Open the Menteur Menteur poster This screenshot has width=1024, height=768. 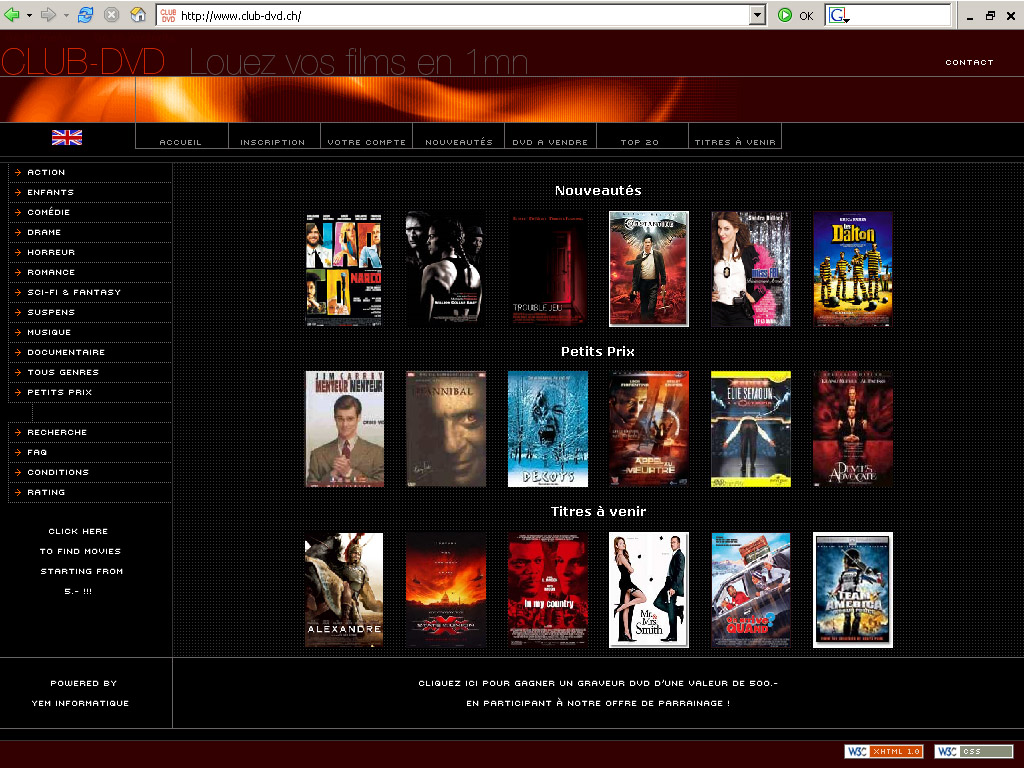click(x=344, y=429)
